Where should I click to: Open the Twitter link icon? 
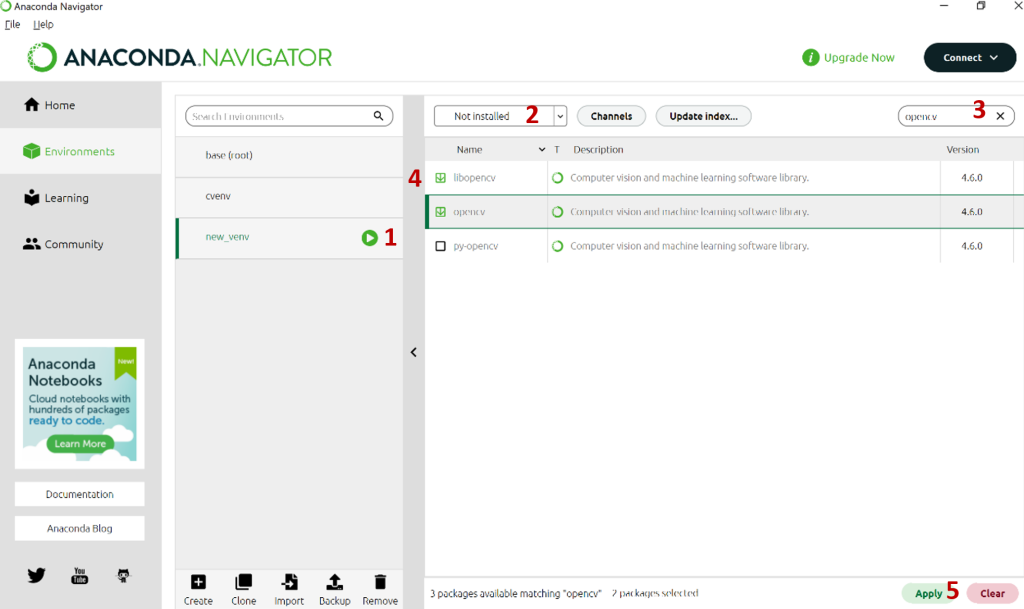coord(37,575)
